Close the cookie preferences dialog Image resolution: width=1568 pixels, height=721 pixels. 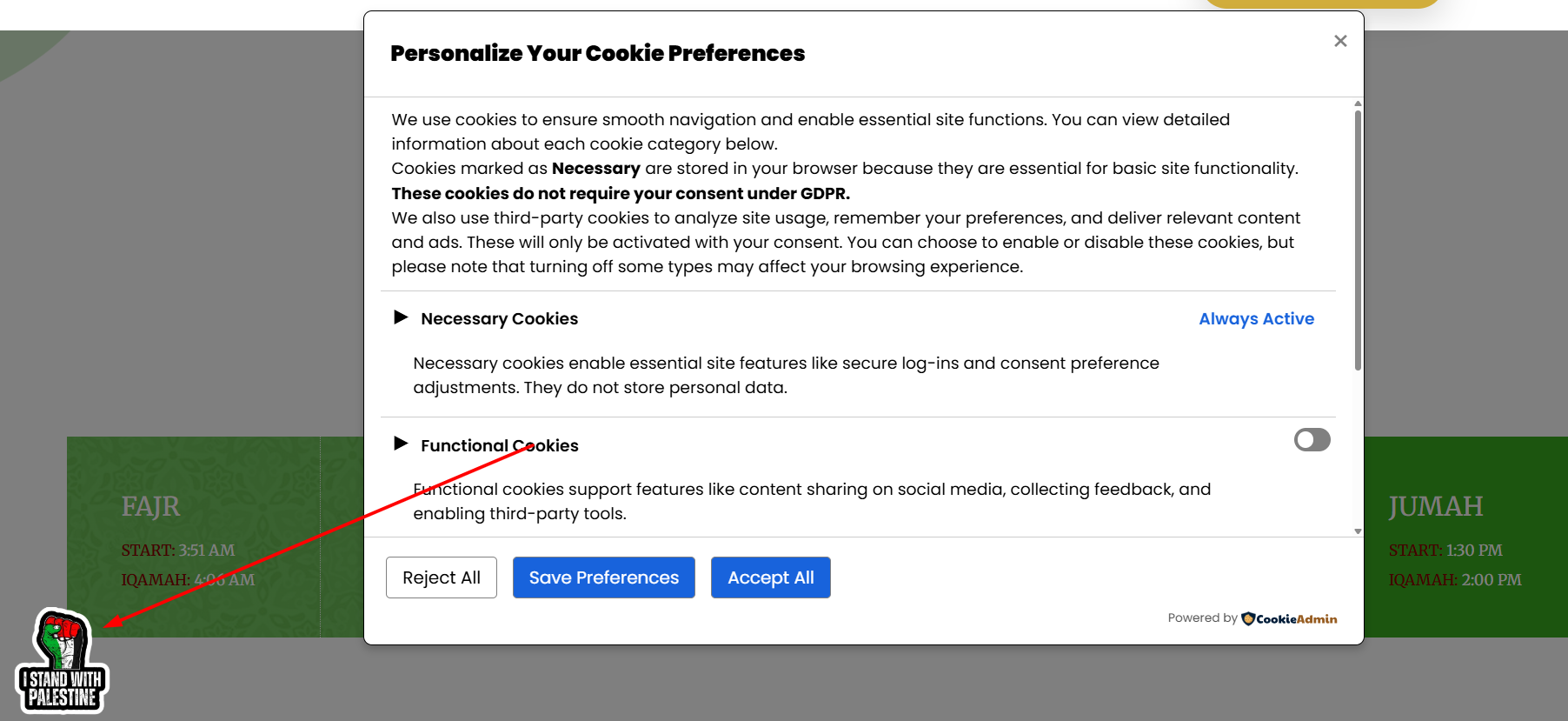tap(1340, 41)
